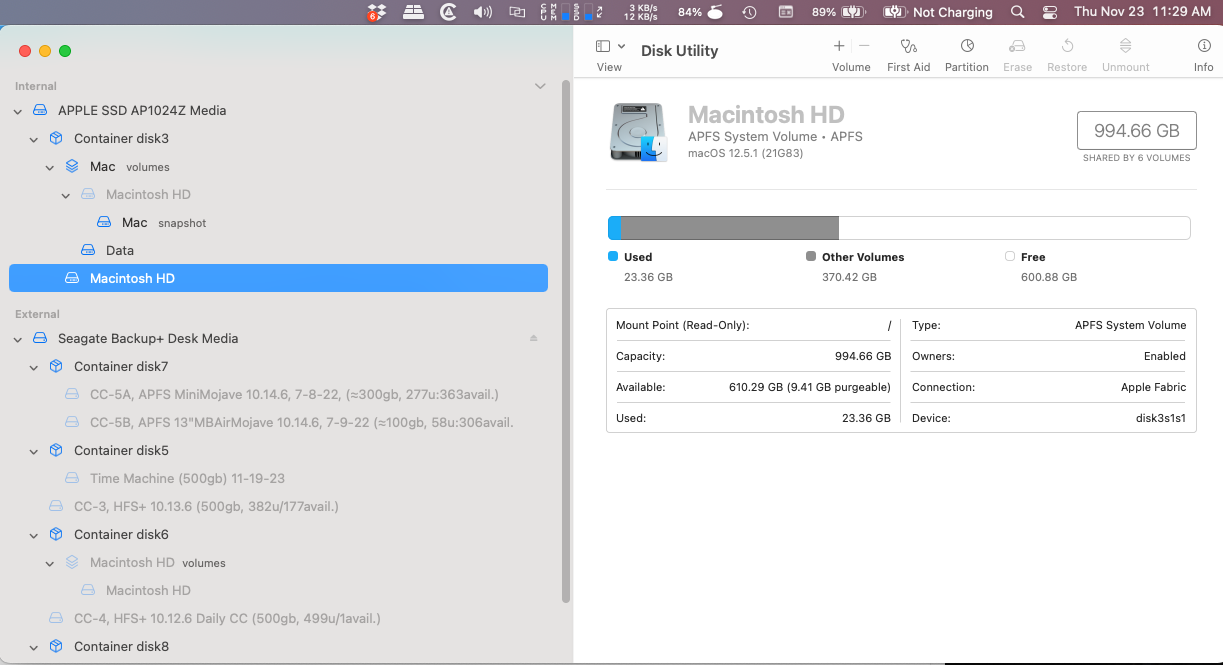Viewport: 1223px width, 665px height.
Task: Open Time Machine menu bar icon
Action: click(x=749, y=12)
